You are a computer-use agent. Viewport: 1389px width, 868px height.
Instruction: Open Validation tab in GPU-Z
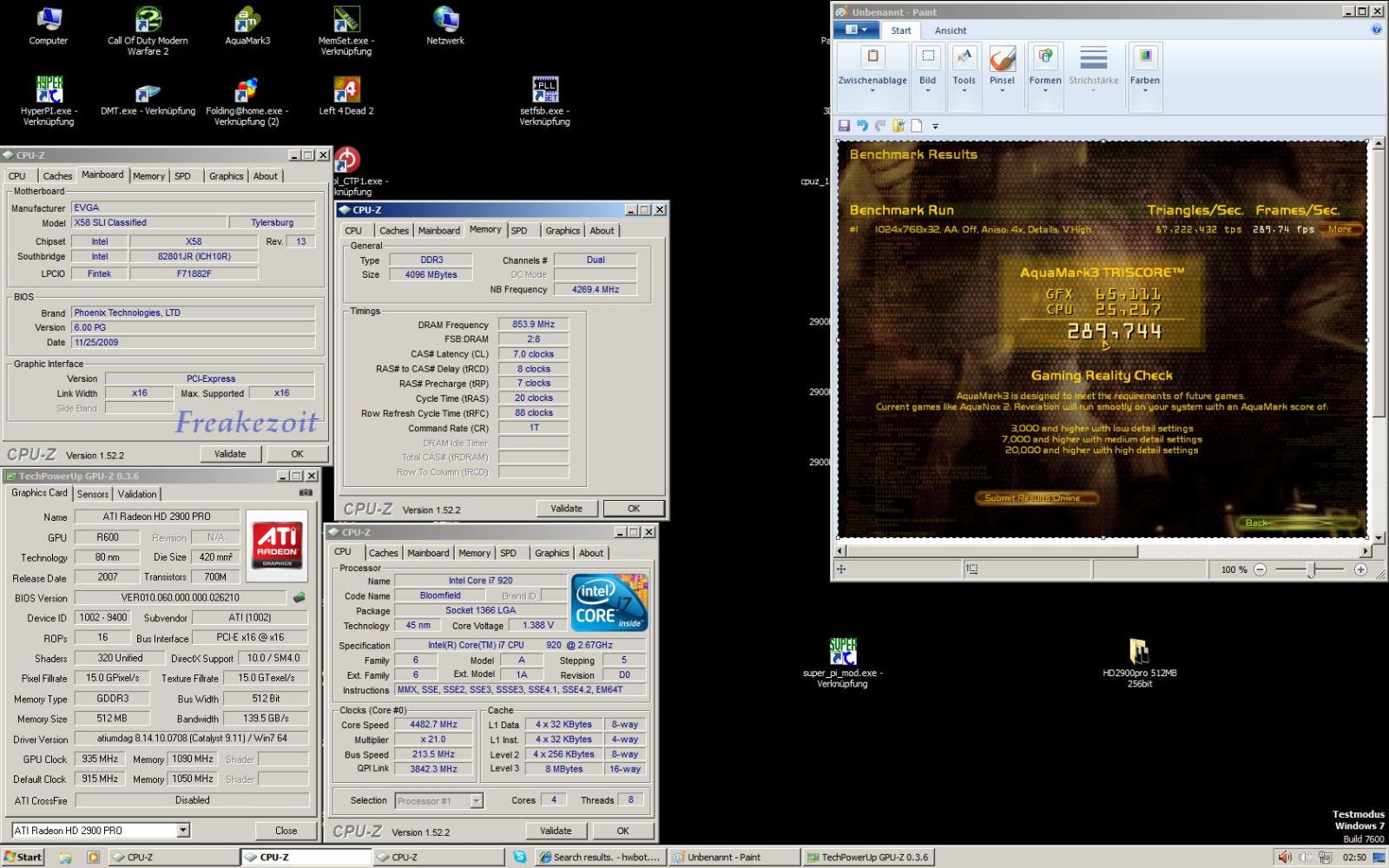[137, 494]
